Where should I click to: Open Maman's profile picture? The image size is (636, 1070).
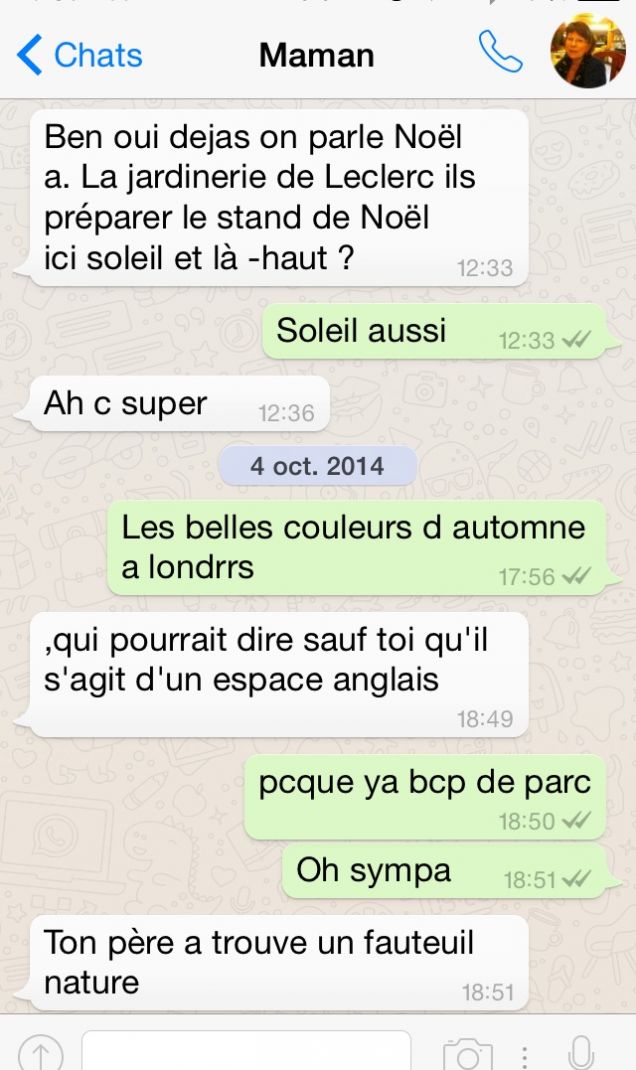(x=588, y=51)
